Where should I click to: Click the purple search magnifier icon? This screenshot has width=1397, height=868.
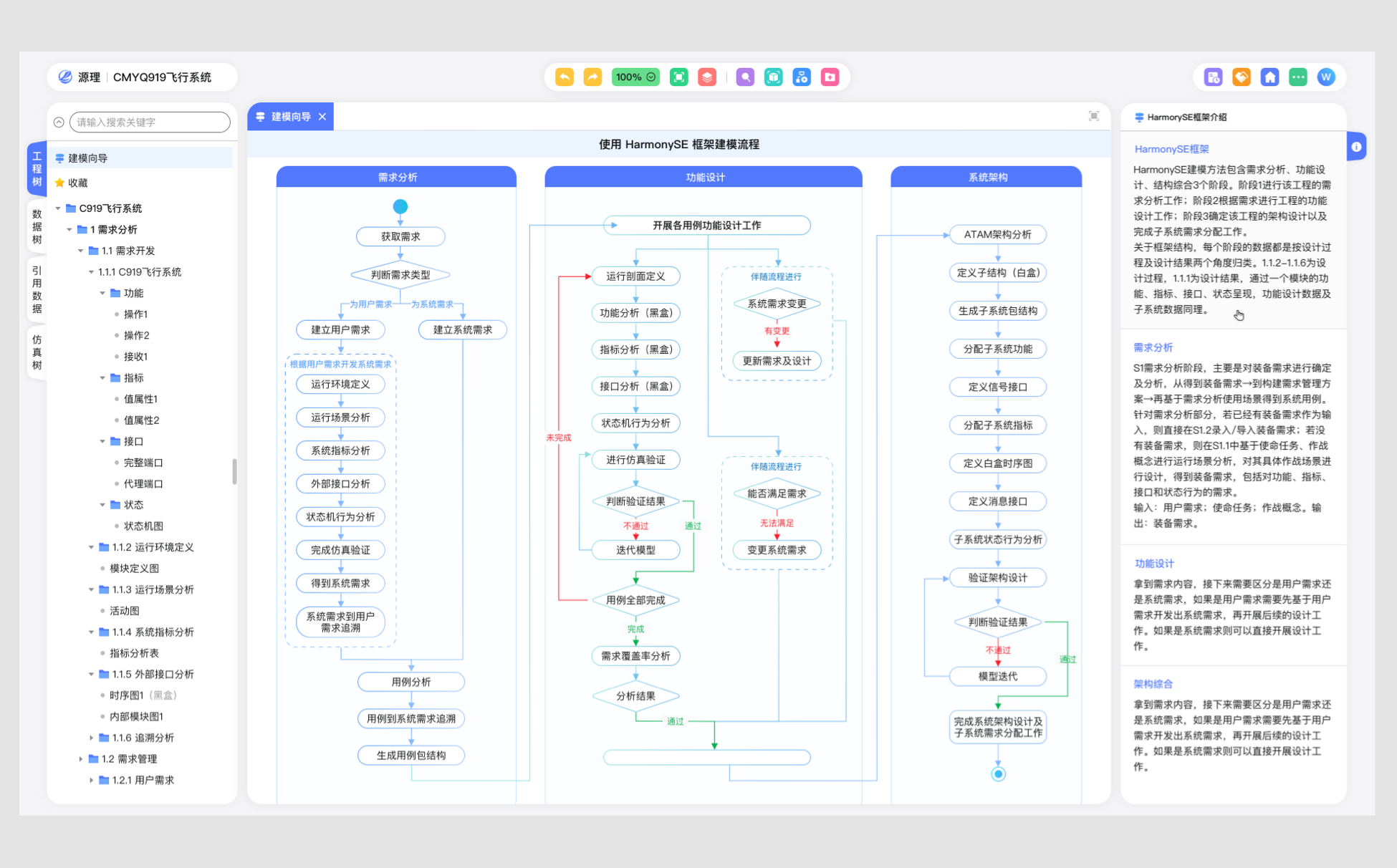coord(745,77)
